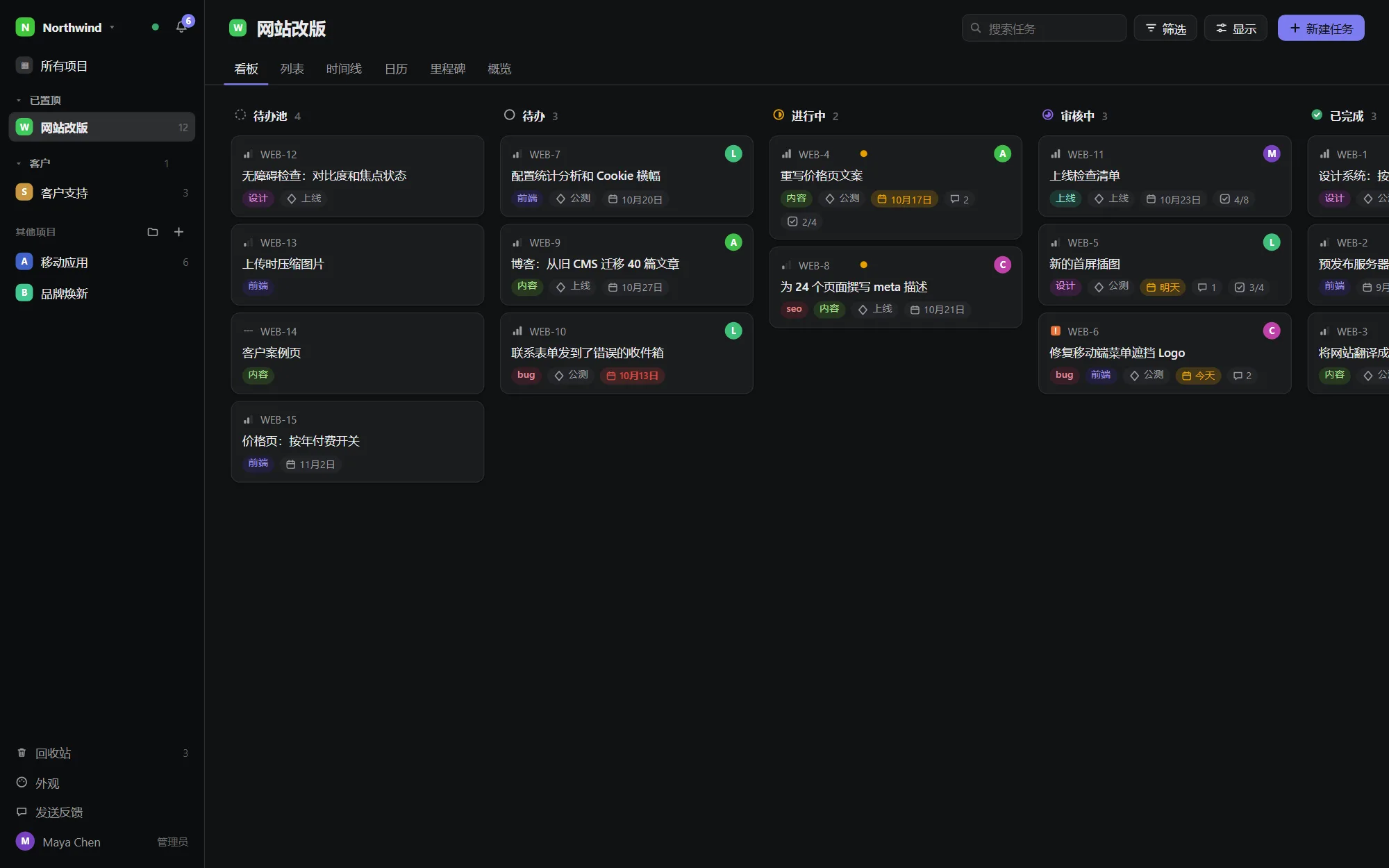Click the seo tag on WEB-8
1389x868 pixels.
(x=794, y=309)
